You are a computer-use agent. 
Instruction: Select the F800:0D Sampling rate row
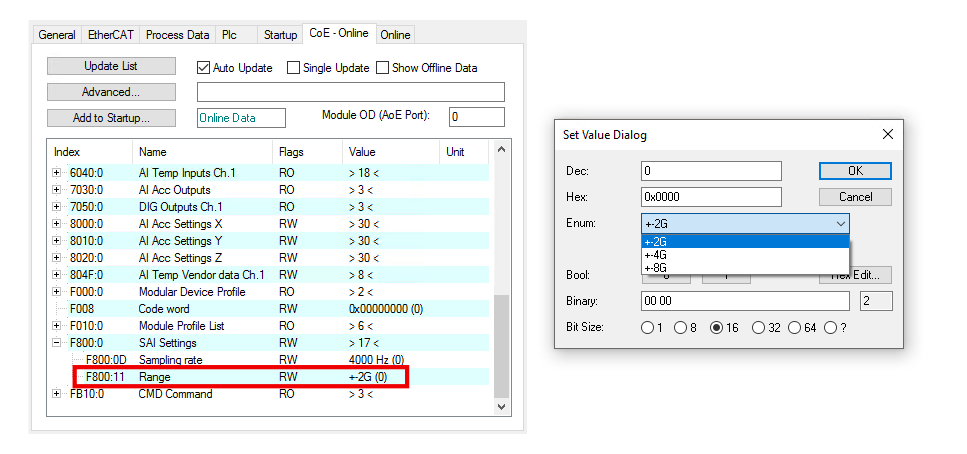(270, 360)
